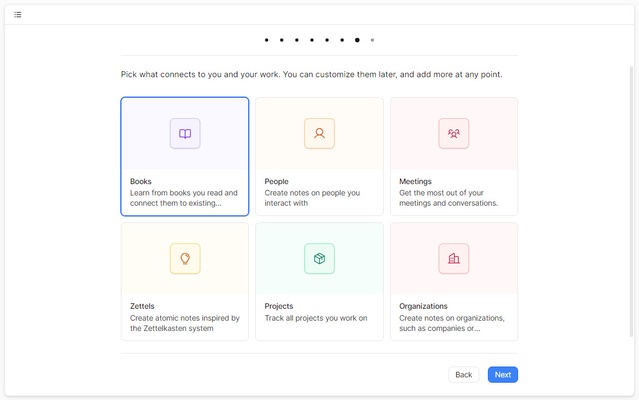The image size is (639, 400).
Task: Click the last gray step dot
Action: [x=372, y=40]
